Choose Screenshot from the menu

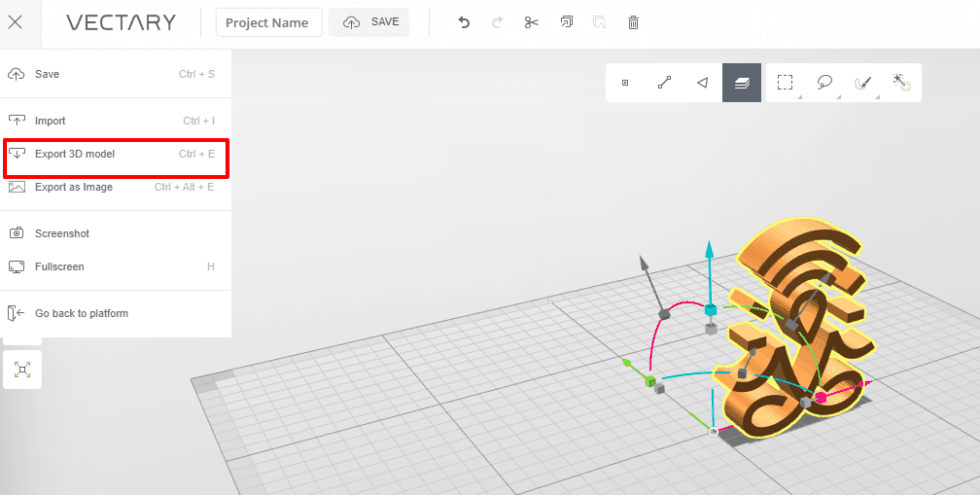pos(116,233)
